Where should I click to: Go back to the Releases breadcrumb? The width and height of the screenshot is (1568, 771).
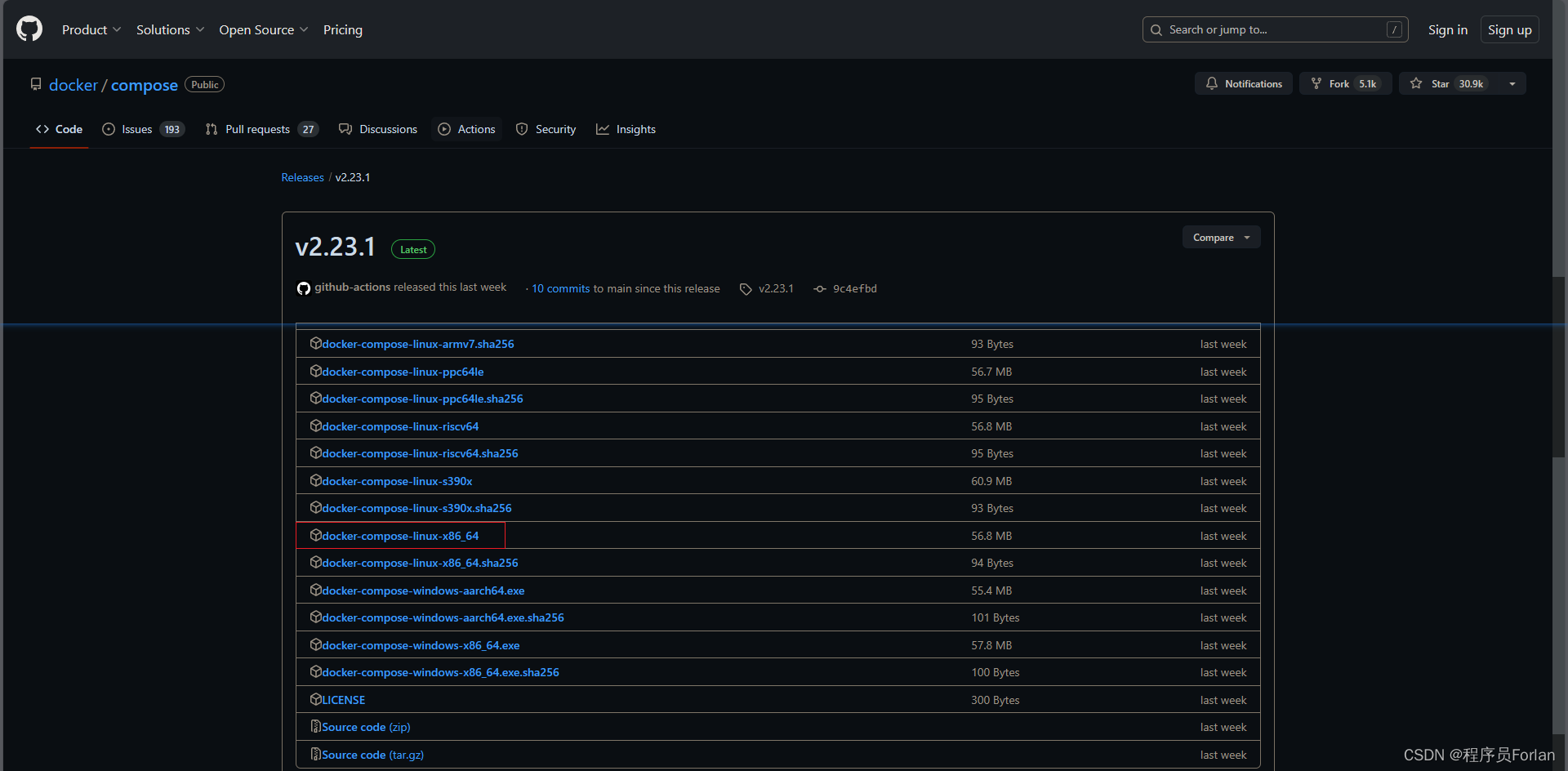pyautogui.click(x=302, y=177)
